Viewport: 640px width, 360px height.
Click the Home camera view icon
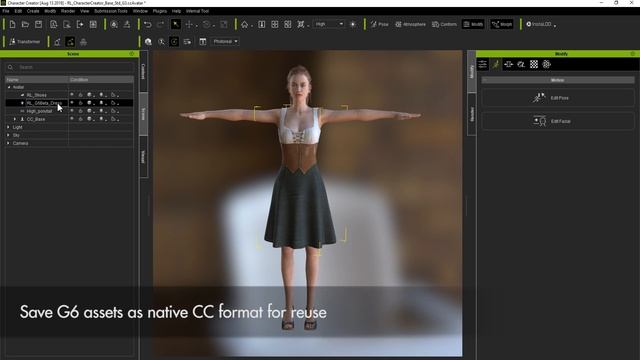coord(244,24)
